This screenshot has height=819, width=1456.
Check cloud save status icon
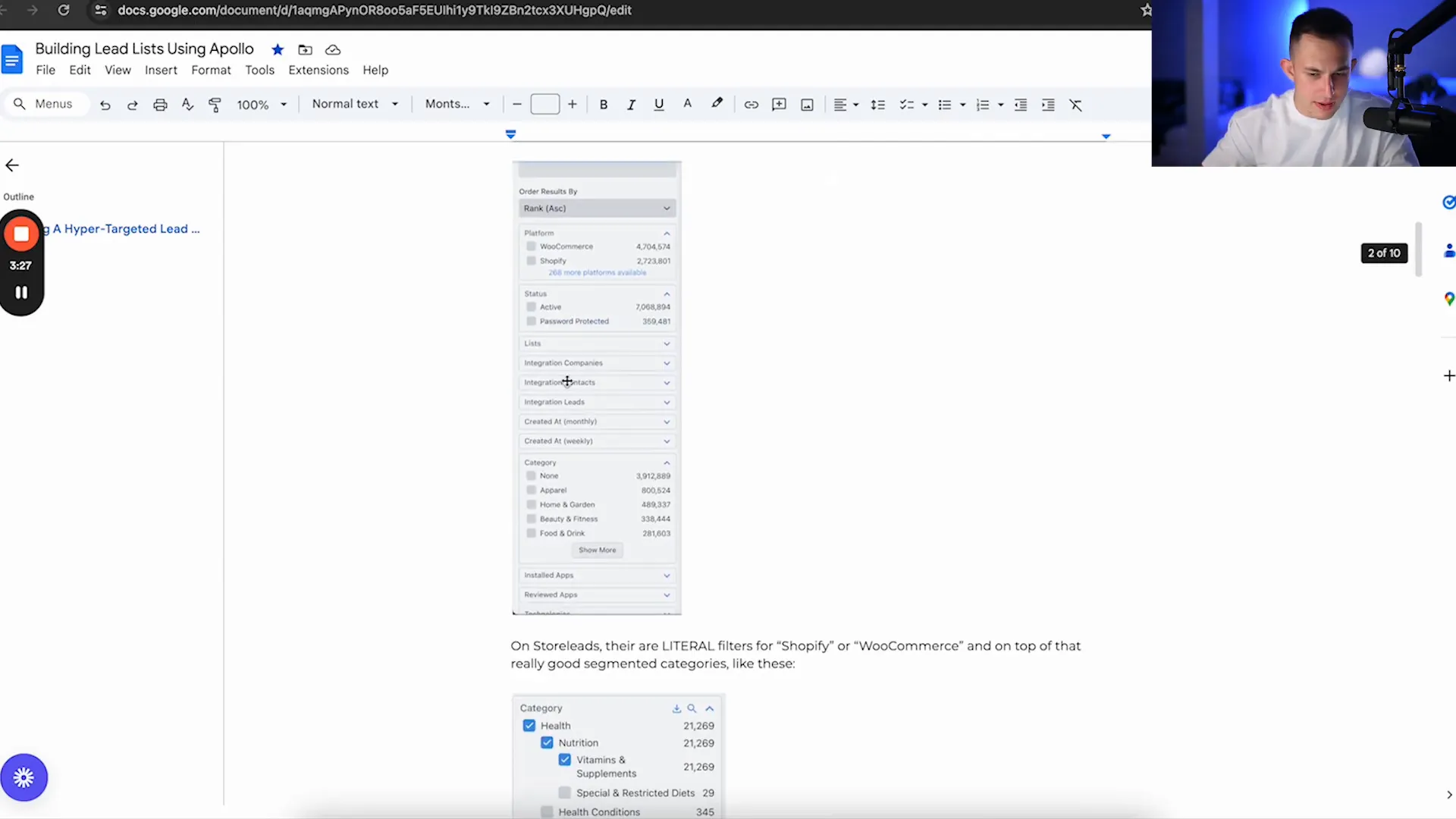[333, 50]
